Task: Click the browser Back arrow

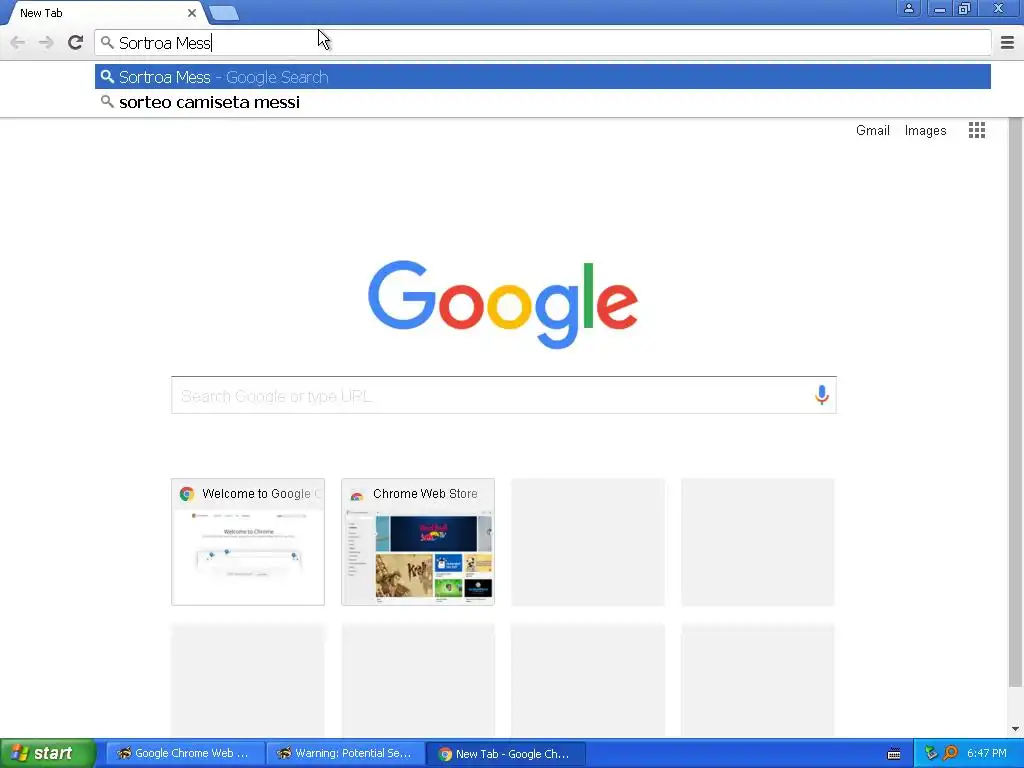Action: point(18,43)
